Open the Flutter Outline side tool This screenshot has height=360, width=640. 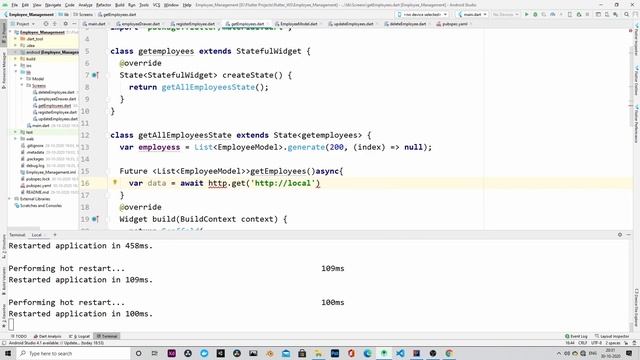[x=636, y=81]
